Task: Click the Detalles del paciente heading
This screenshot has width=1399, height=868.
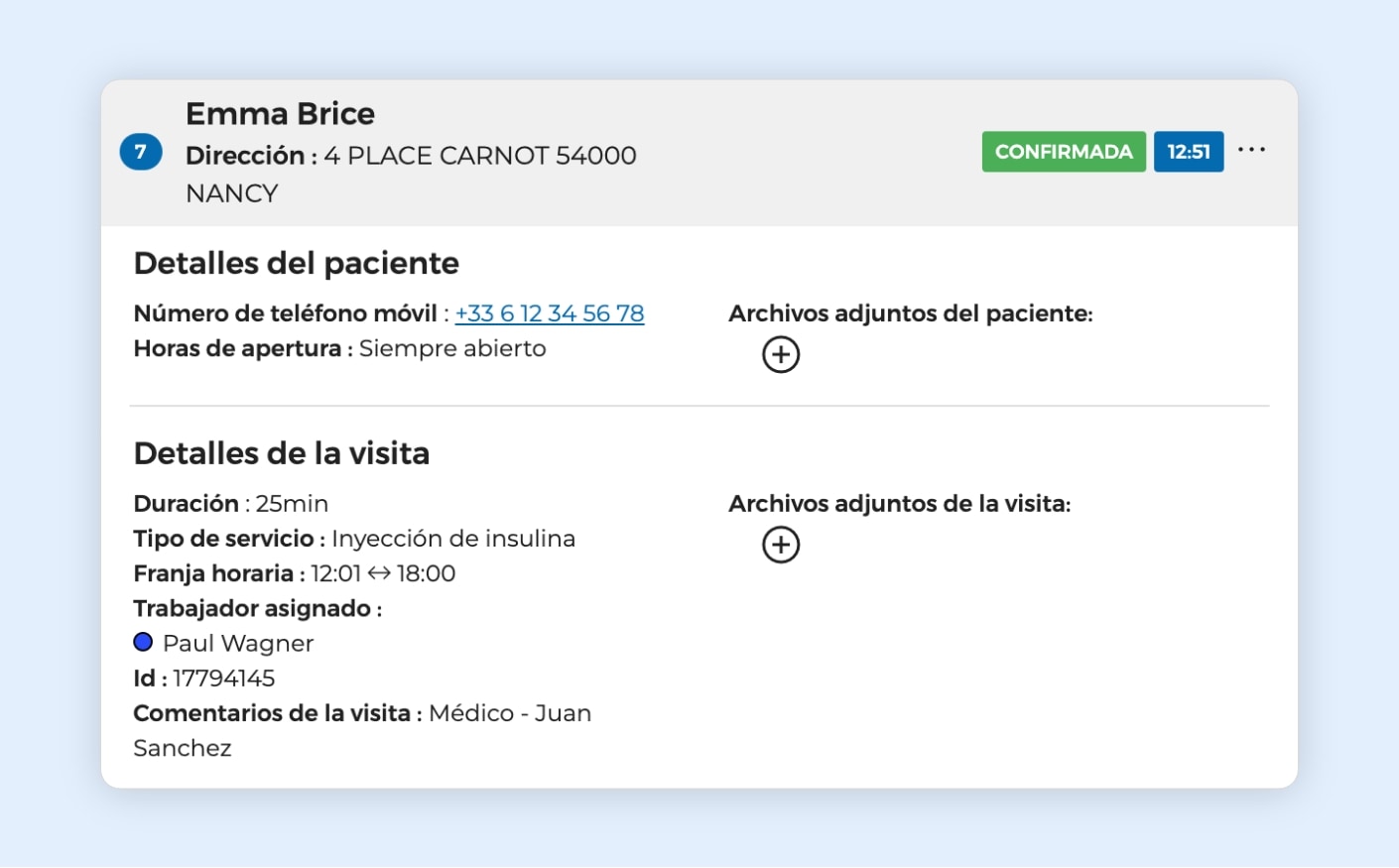Action: [296, 263]
